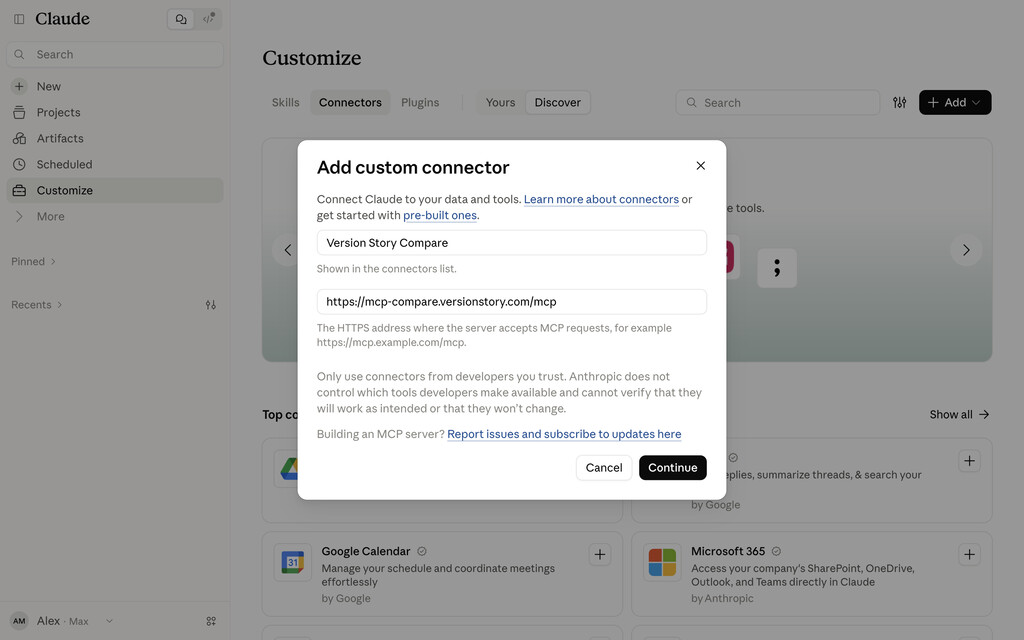Open Report issues and subscribe link
This screenshot has height=640, width=1024.
564,434
